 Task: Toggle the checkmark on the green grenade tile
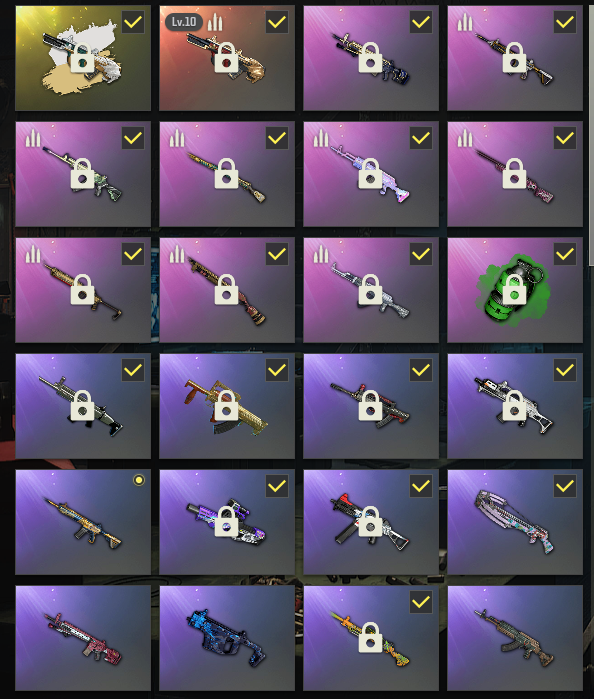[565, 254]
